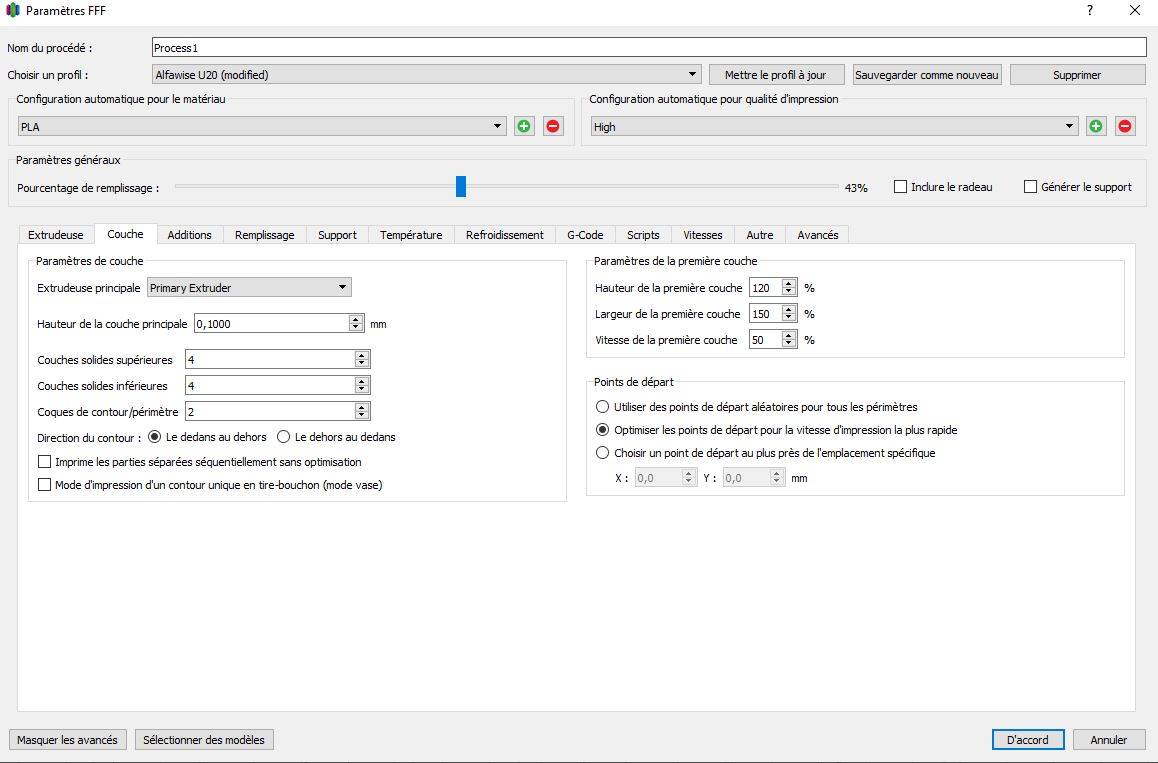1158x763 pixels.
Task: Click red minus icon beside PLA material
Action: [553, 126]
